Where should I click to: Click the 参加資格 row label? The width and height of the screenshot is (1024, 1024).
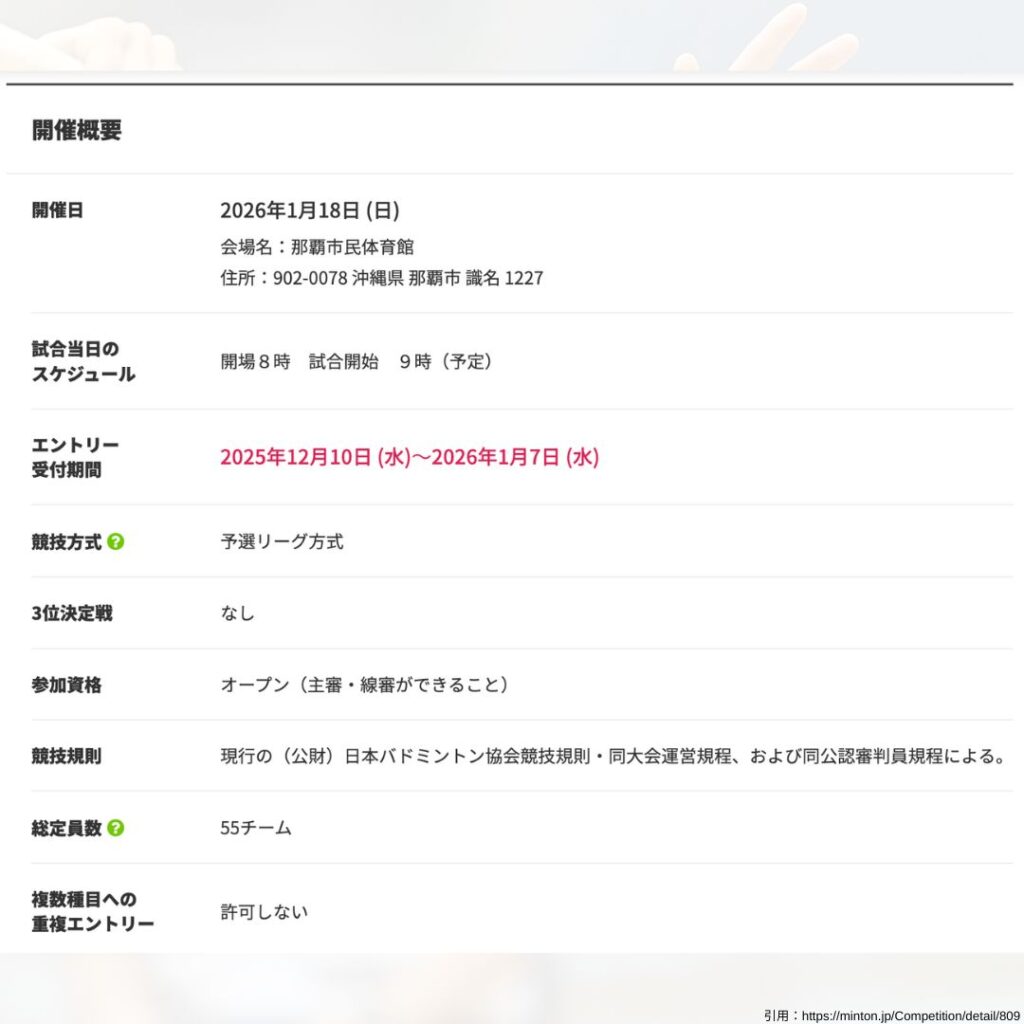(x=66, y=685)
